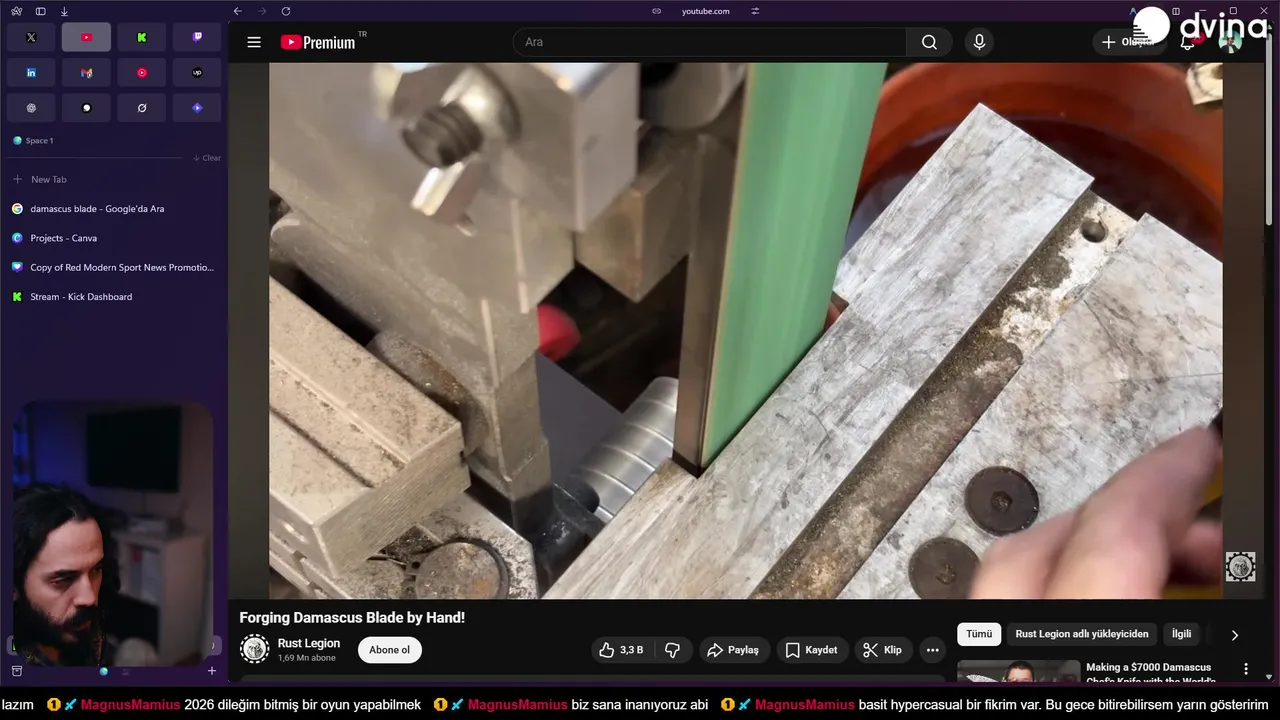Open the browser downloads icon
This screenshot has width=1280, height=720.
pos(64,11)
